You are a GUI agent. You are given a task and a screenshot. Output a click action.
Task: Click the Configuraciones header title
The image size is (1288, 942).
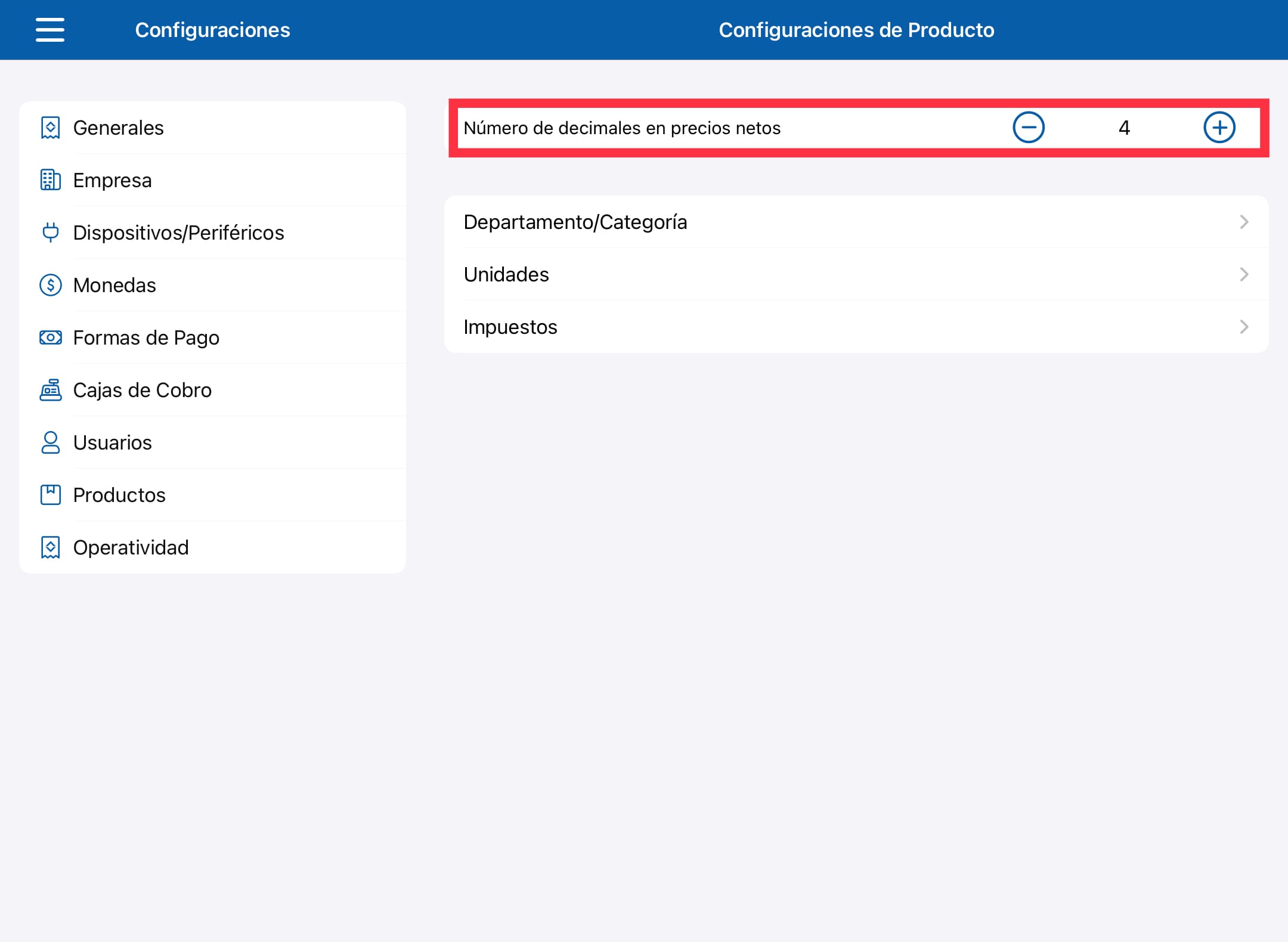click(x=213, y=30)
